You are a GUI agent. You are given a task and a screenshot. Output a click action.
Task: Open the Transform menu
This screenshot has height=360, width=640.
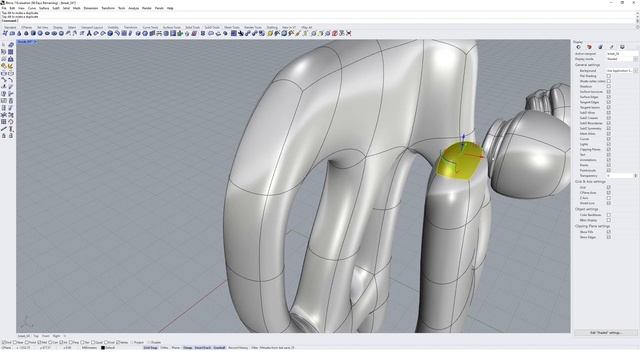pyautogui.click(x=108, y=8)
